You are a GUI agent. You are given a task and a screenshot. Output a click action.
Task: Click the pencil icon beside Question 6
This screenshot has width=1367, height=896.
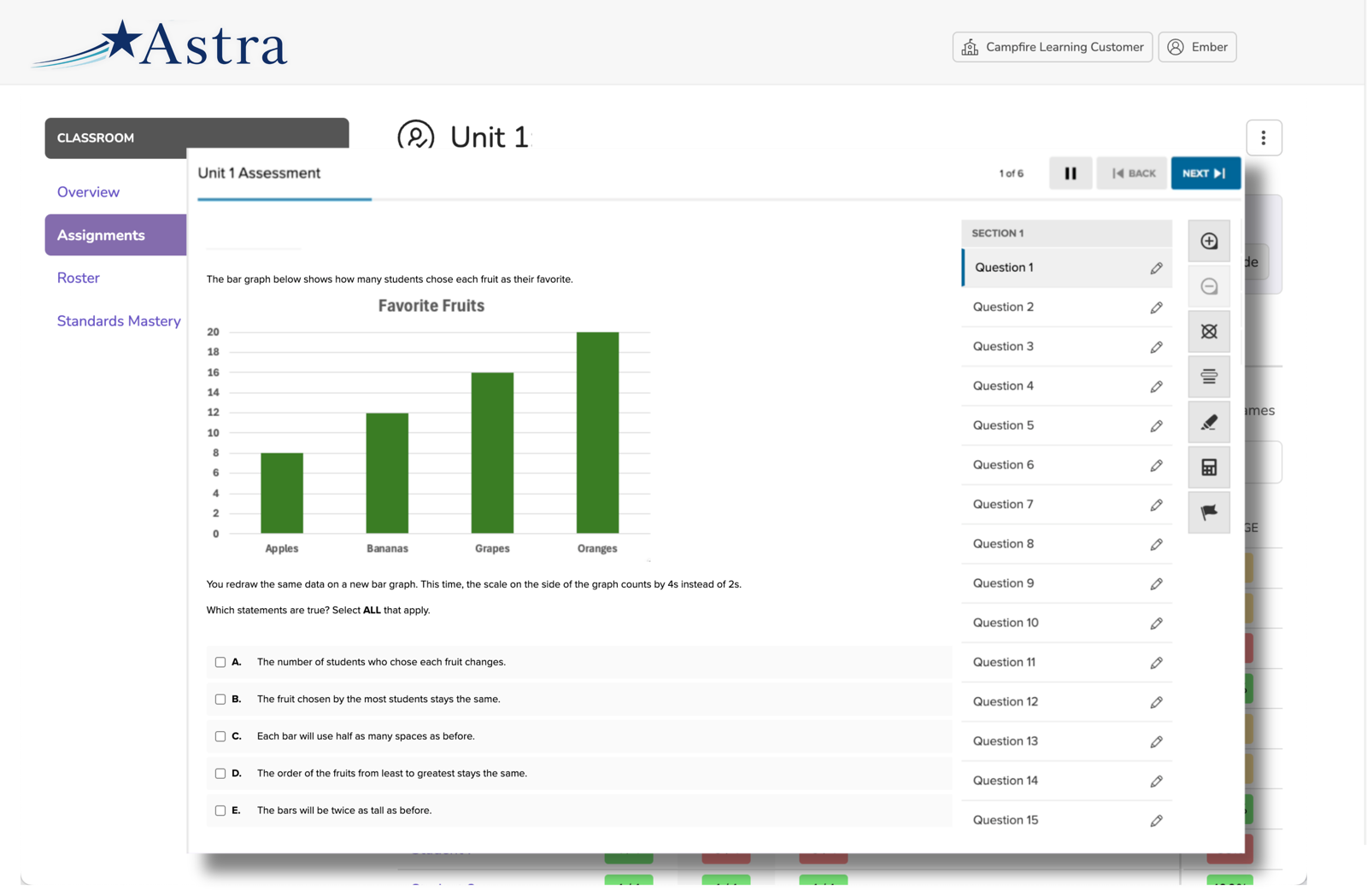point(1156,466)
